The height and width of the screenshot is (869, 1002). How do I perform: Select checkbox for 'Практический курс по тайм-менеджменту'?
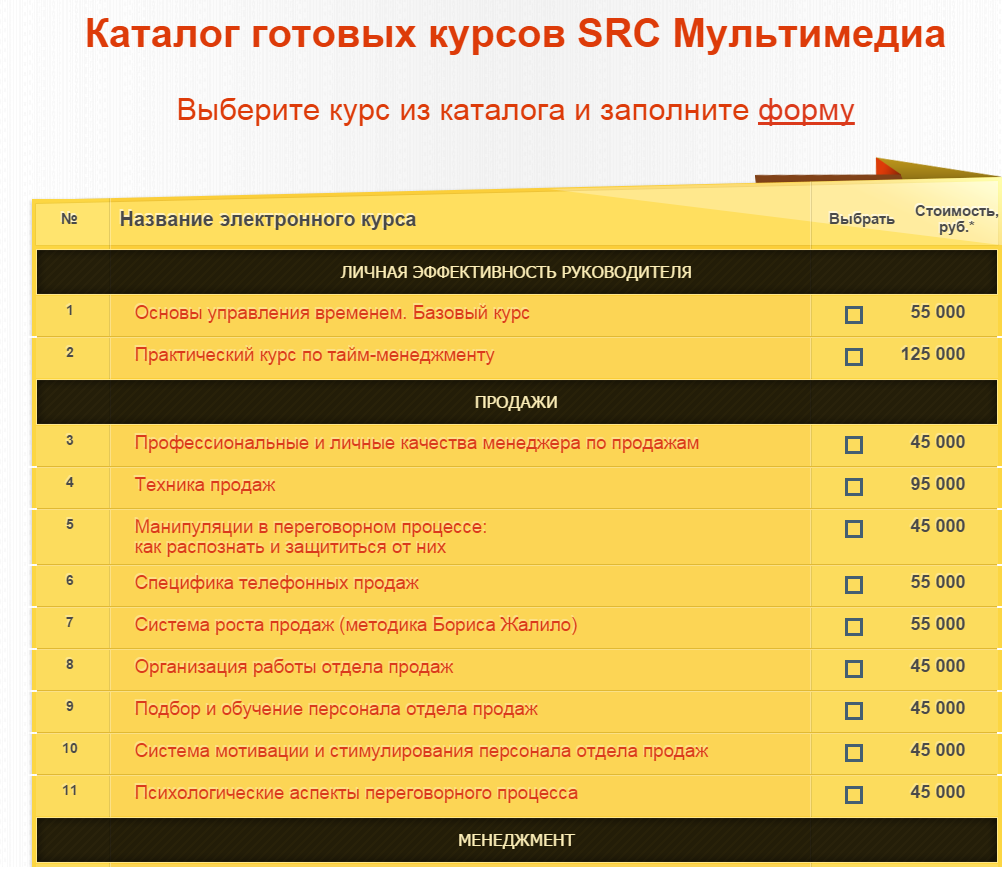[854, 357]
